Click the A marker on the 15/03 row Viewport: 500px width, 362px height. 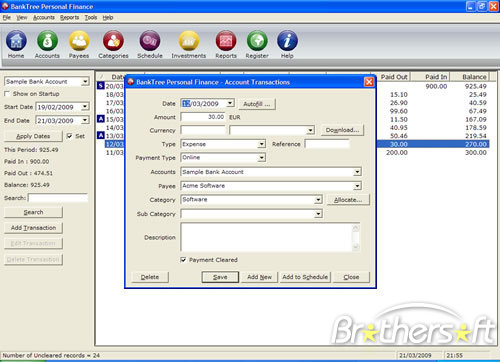[x=101, y=119]
